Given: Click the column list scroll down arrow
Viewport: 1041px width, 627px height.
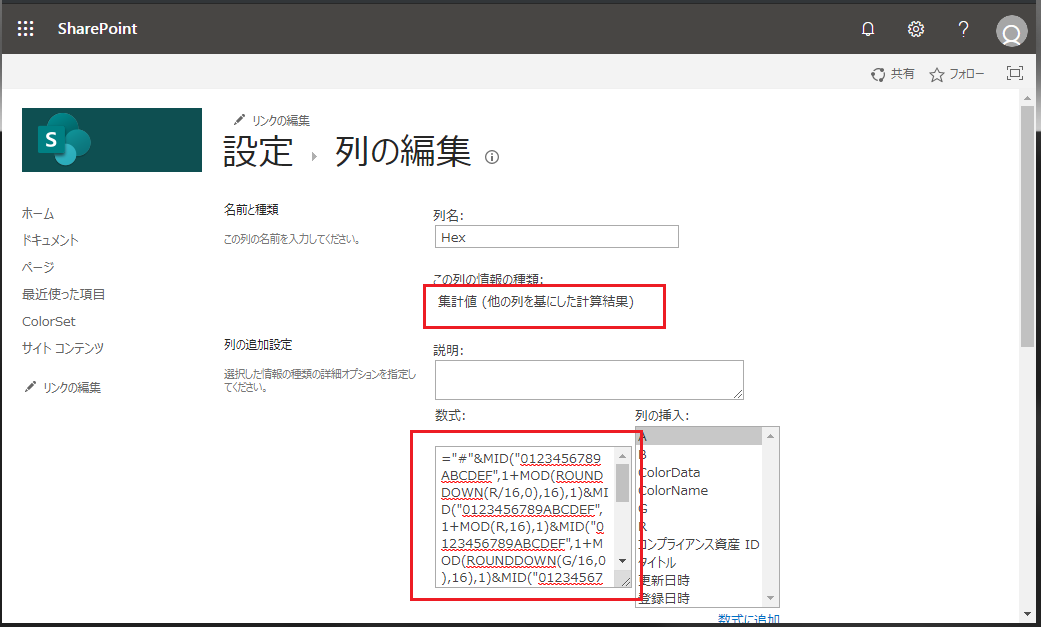Looking at the screenshot, I should click(770, 598).
